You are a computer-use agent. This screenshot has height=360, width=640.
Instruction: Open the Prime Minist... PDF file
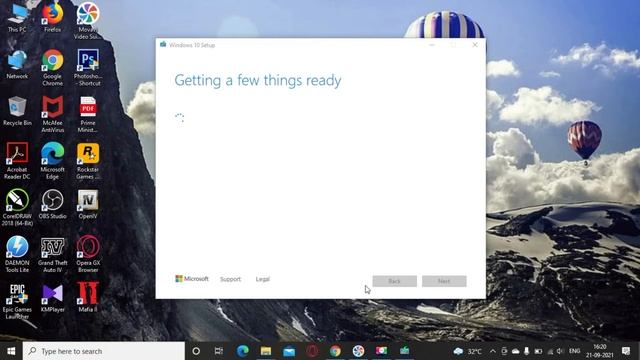88,114
